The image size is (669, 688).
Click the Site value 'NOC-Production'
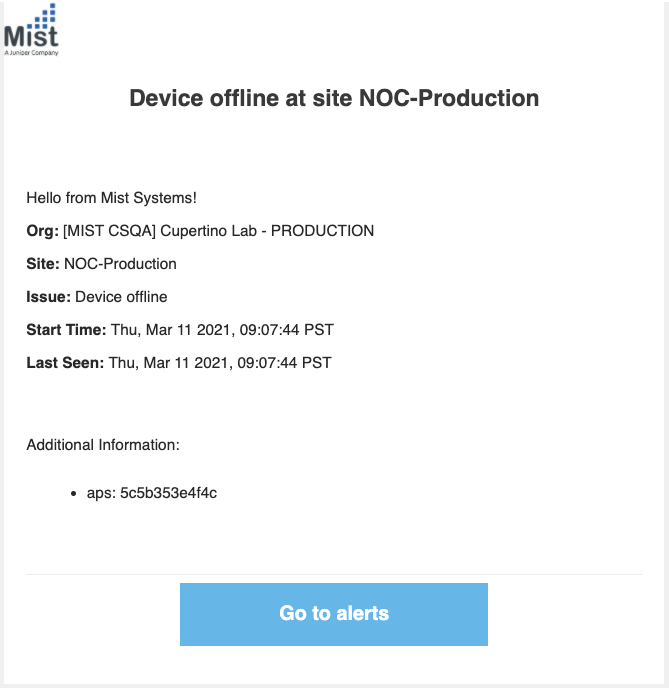120,264
